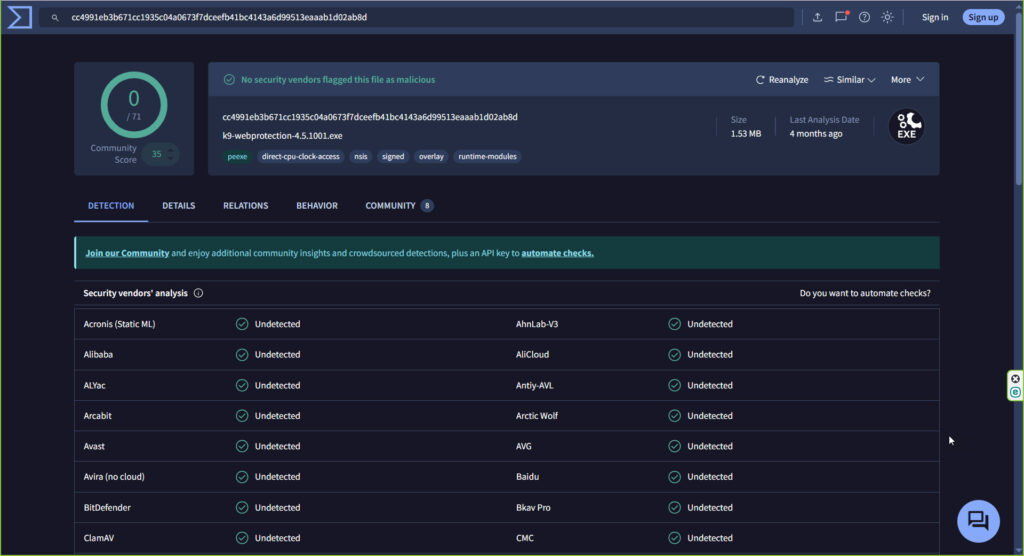The width and height of the screenshot is (1024, 556).
Task: Click the Baidu vendor name
Action: click(527, 477)
